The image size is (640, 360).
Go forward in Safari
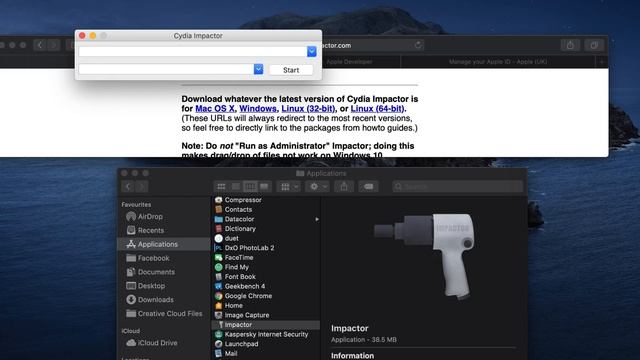53,45
